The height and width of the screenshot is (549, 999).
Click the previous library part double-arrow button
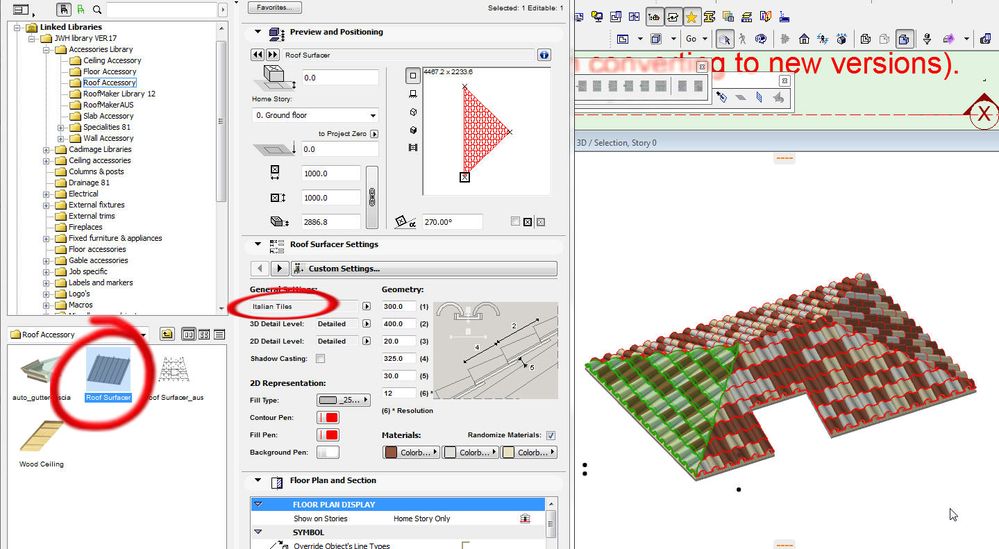tap(257, 55)
